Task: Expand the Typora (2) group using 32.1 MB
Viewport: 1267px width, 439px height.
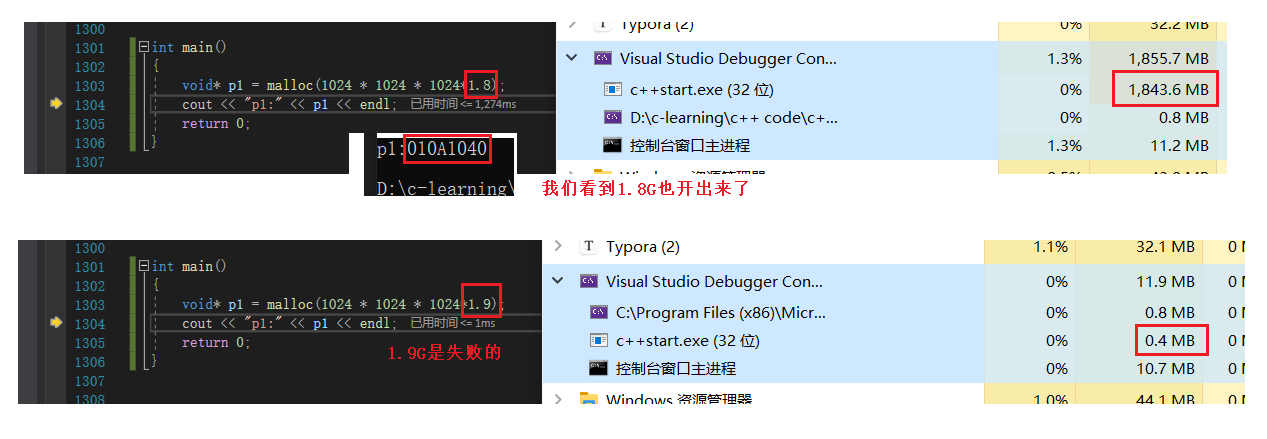Action: tap(558, 246)
